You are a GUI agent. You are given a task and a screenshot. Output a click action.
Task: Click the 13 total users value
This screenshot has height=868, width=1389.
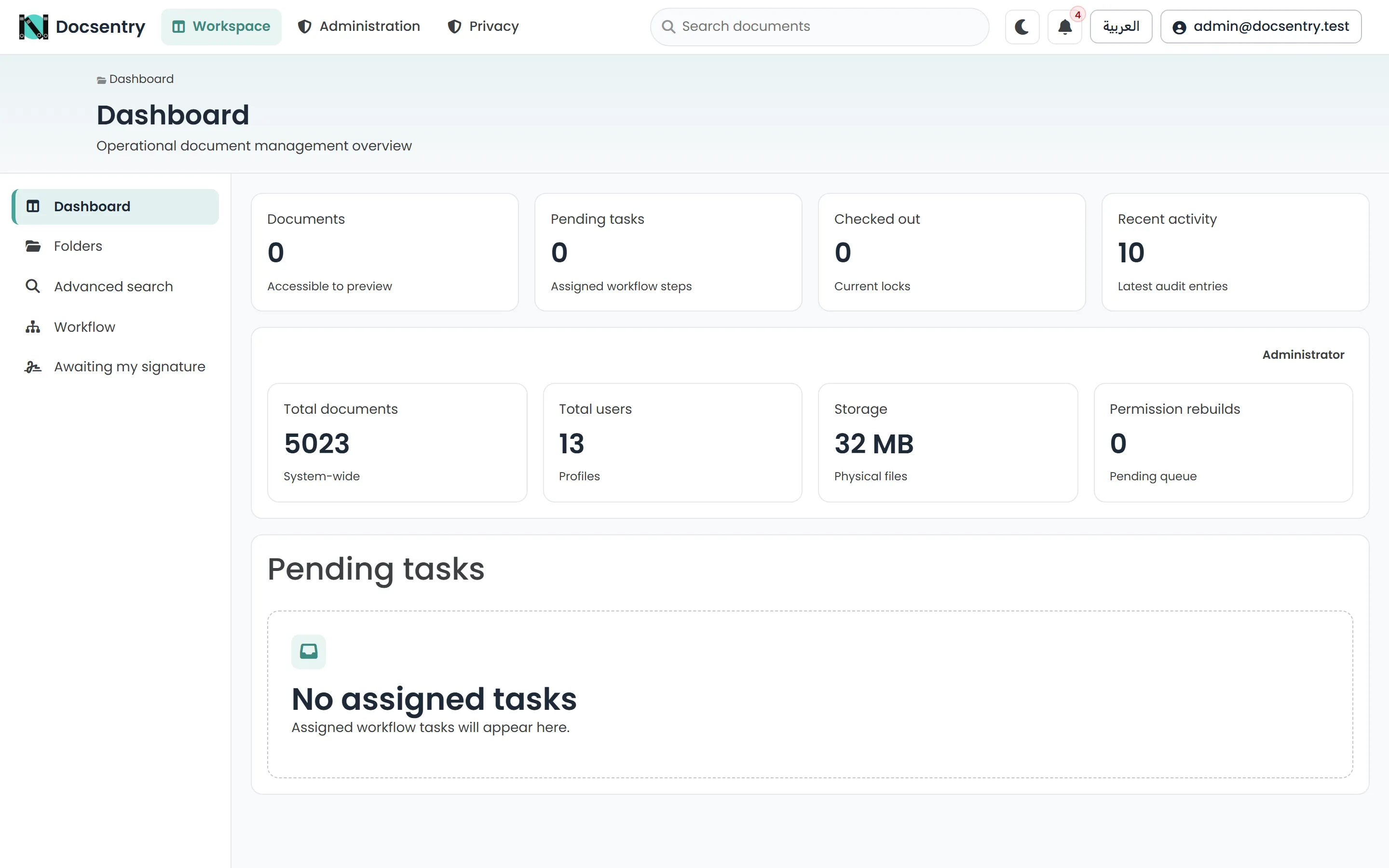coord(571,443)
